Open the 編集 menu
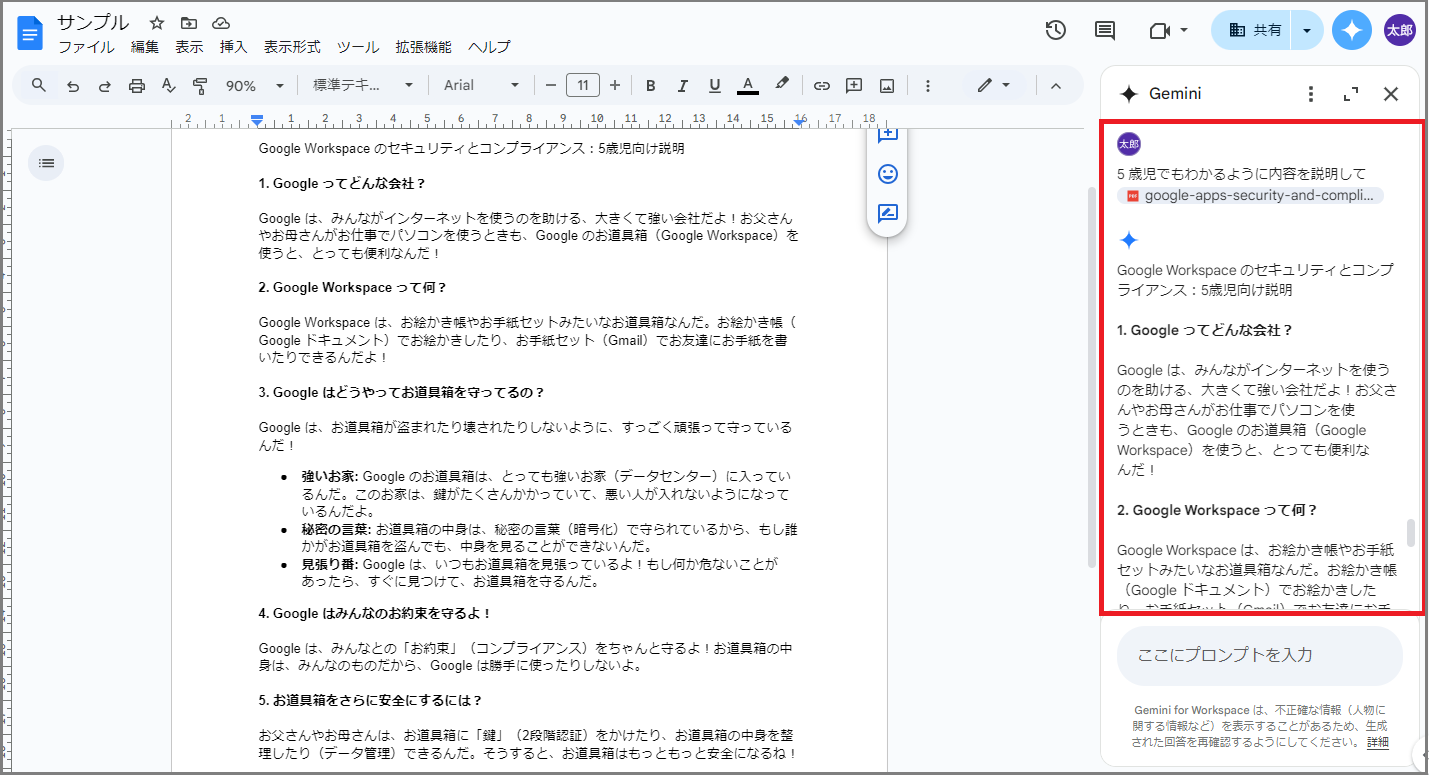Viewport: 1429px width, 775px height. pos(145,47)
